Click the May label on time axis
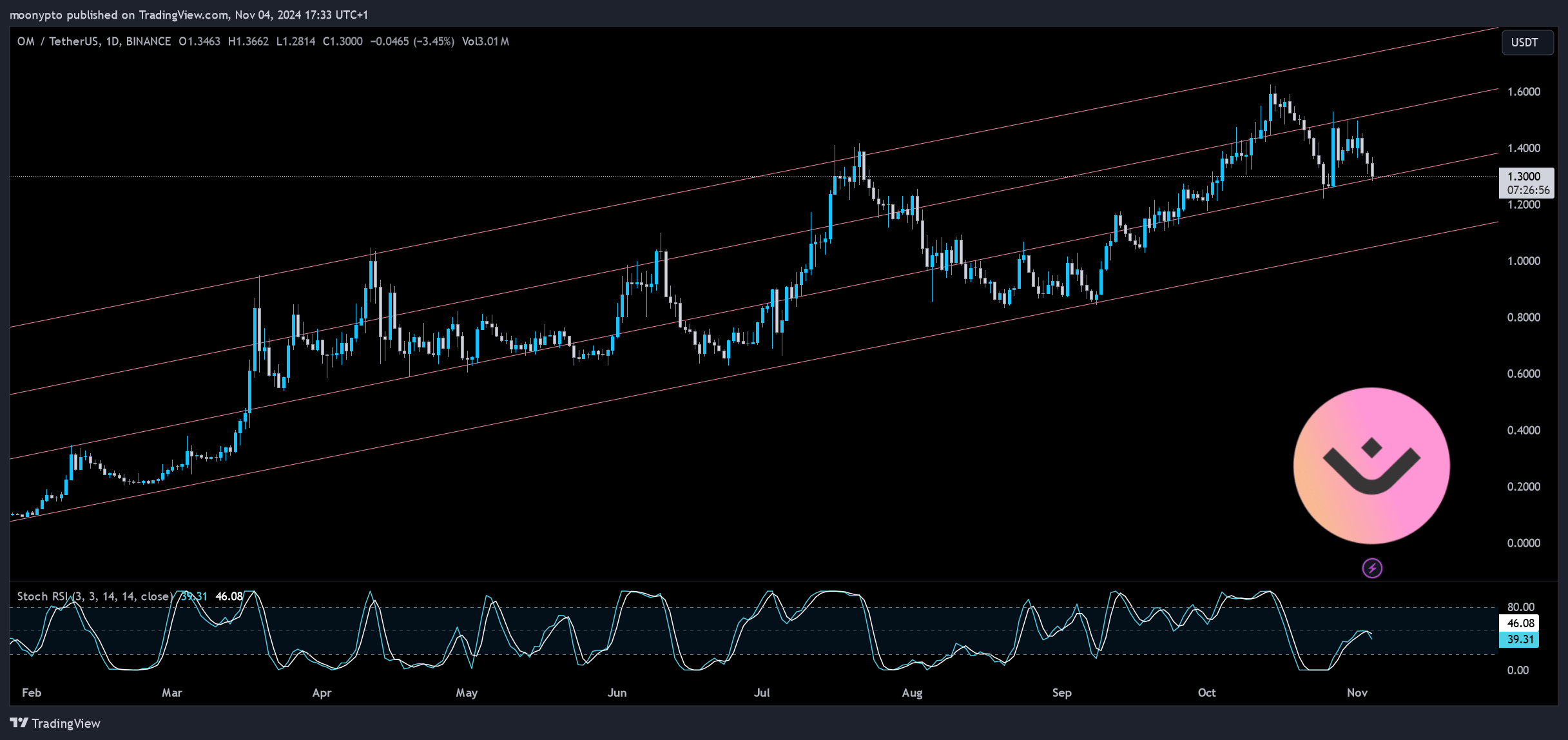The width and height of the screenshot is (1568, 740). point(467,693)
